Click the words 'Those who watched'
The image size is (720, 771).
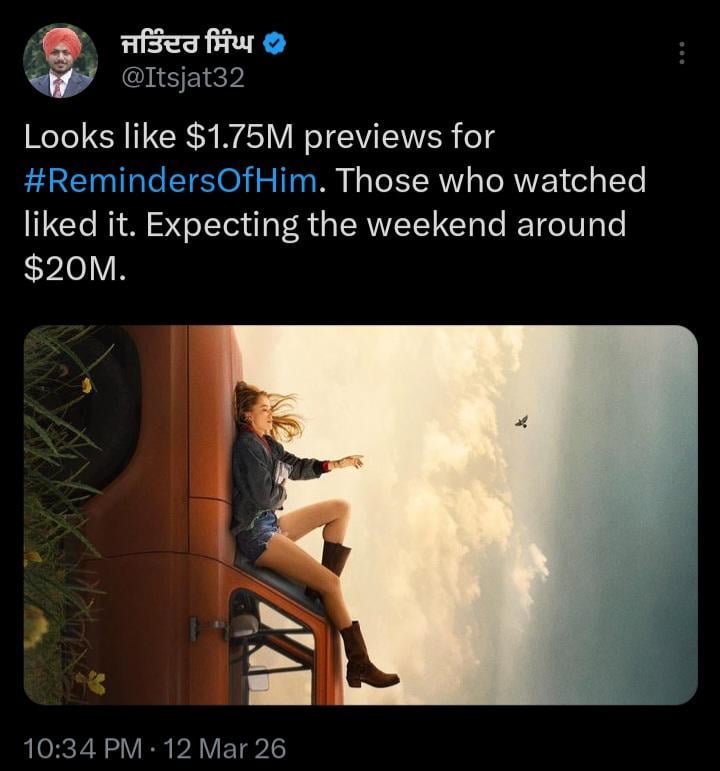(491, 180)
